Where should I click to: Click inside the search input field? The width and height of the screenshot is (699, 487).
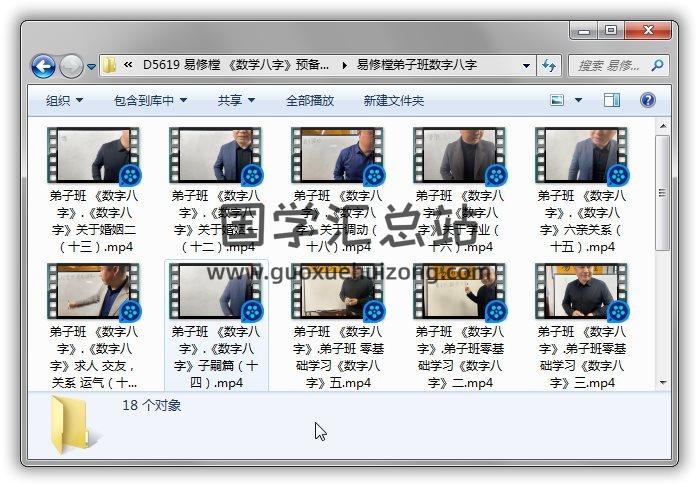pyautogui.click(x=610, y=66)
